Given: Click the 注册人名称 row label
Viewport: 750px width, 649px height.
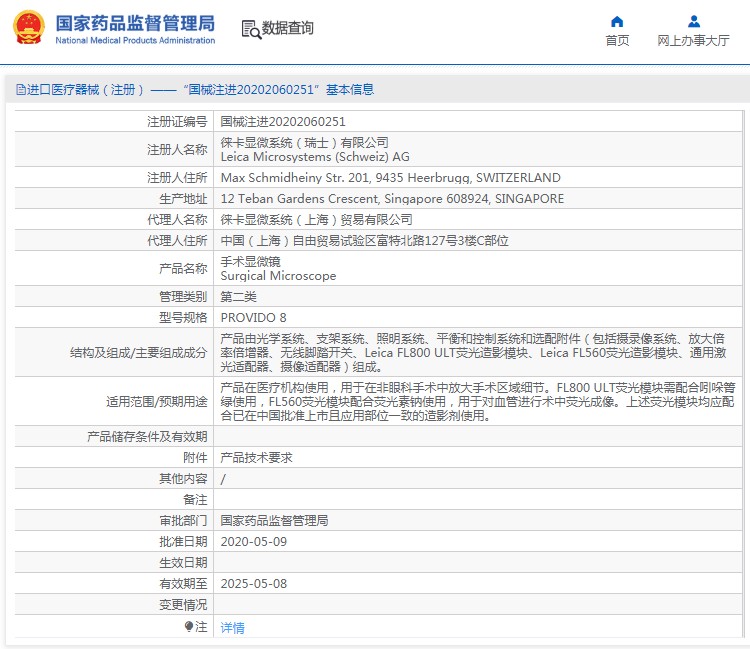Looking at the screenshot, I should coord(177,150).
